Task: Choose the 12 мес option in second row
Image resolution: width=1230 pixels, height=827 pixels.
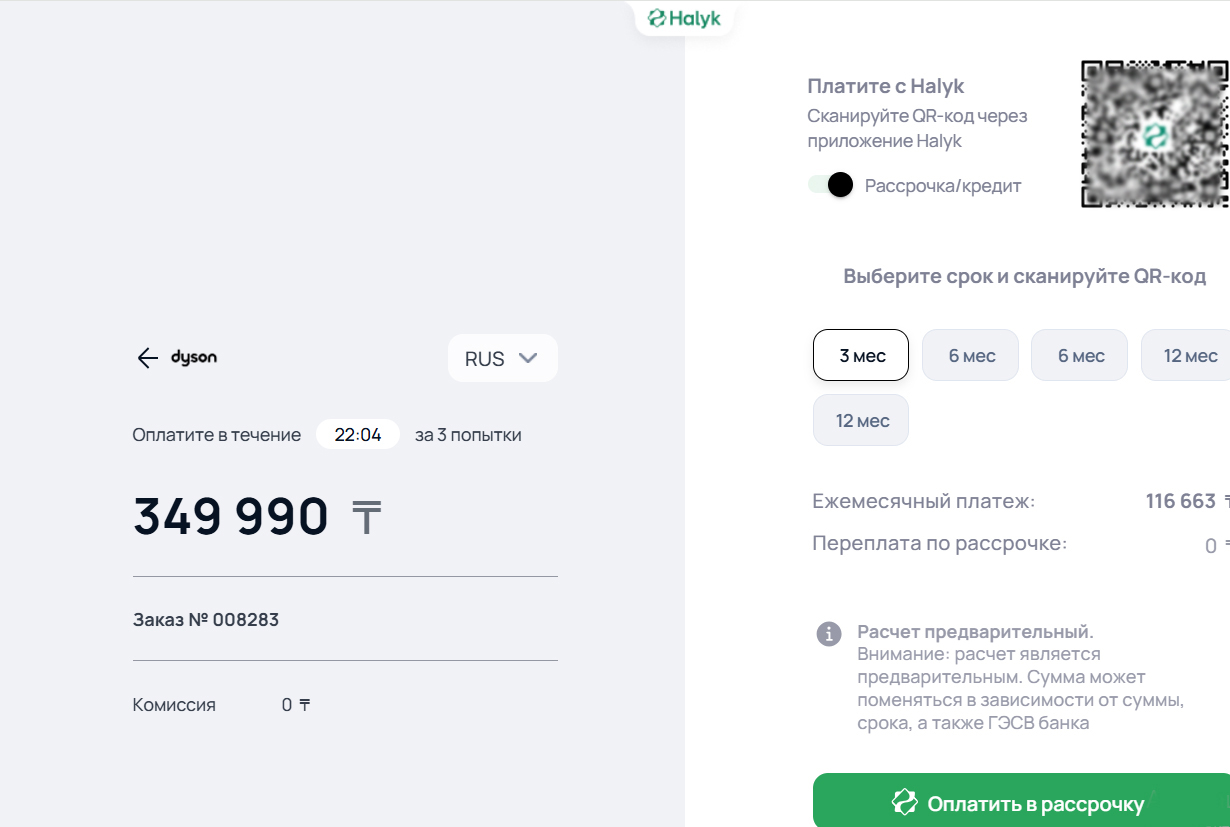Action: click(861, 421)
